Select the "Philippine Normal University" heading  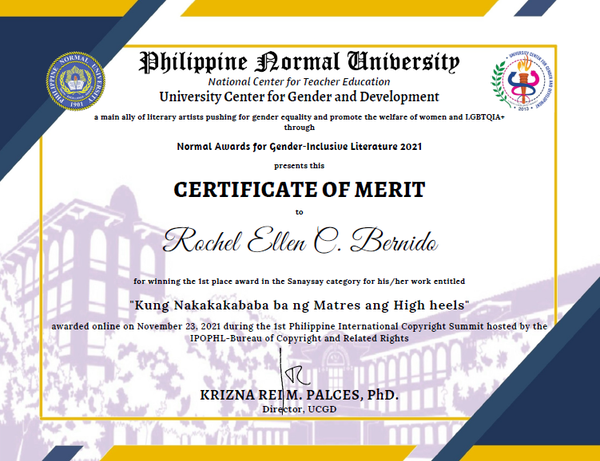click(300, 62)
